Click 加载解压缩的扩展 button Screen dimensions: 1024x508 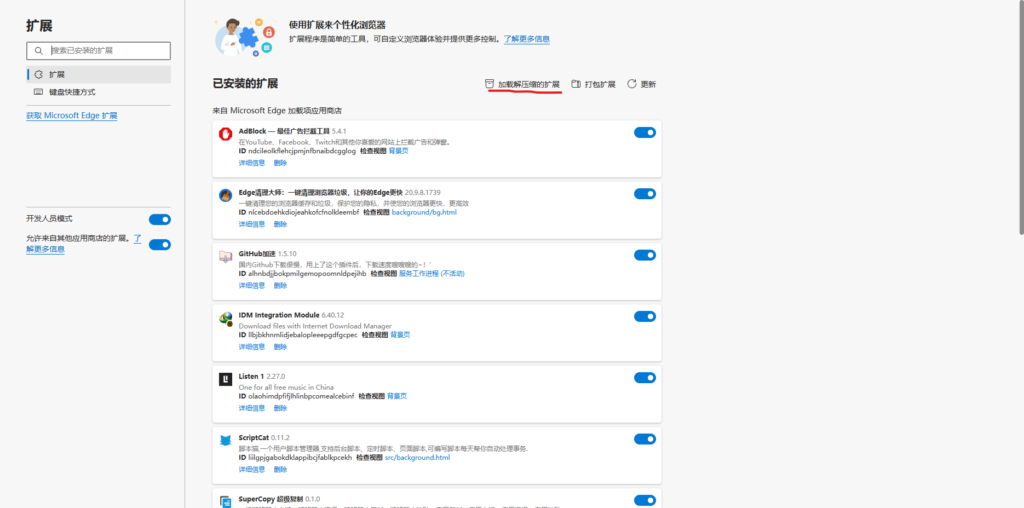(x=522, y=84)
